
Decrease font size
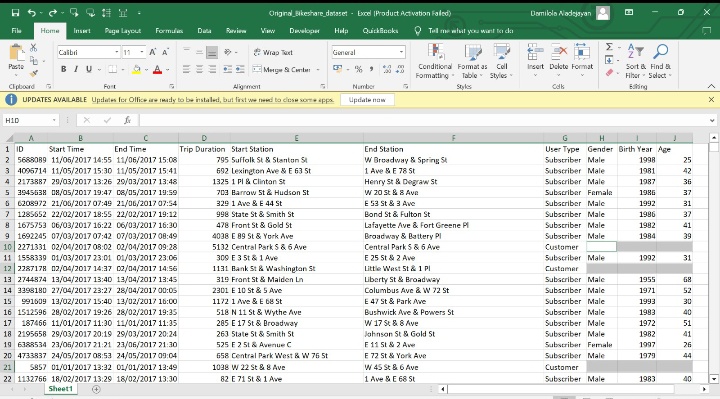[x=165, y=52]
